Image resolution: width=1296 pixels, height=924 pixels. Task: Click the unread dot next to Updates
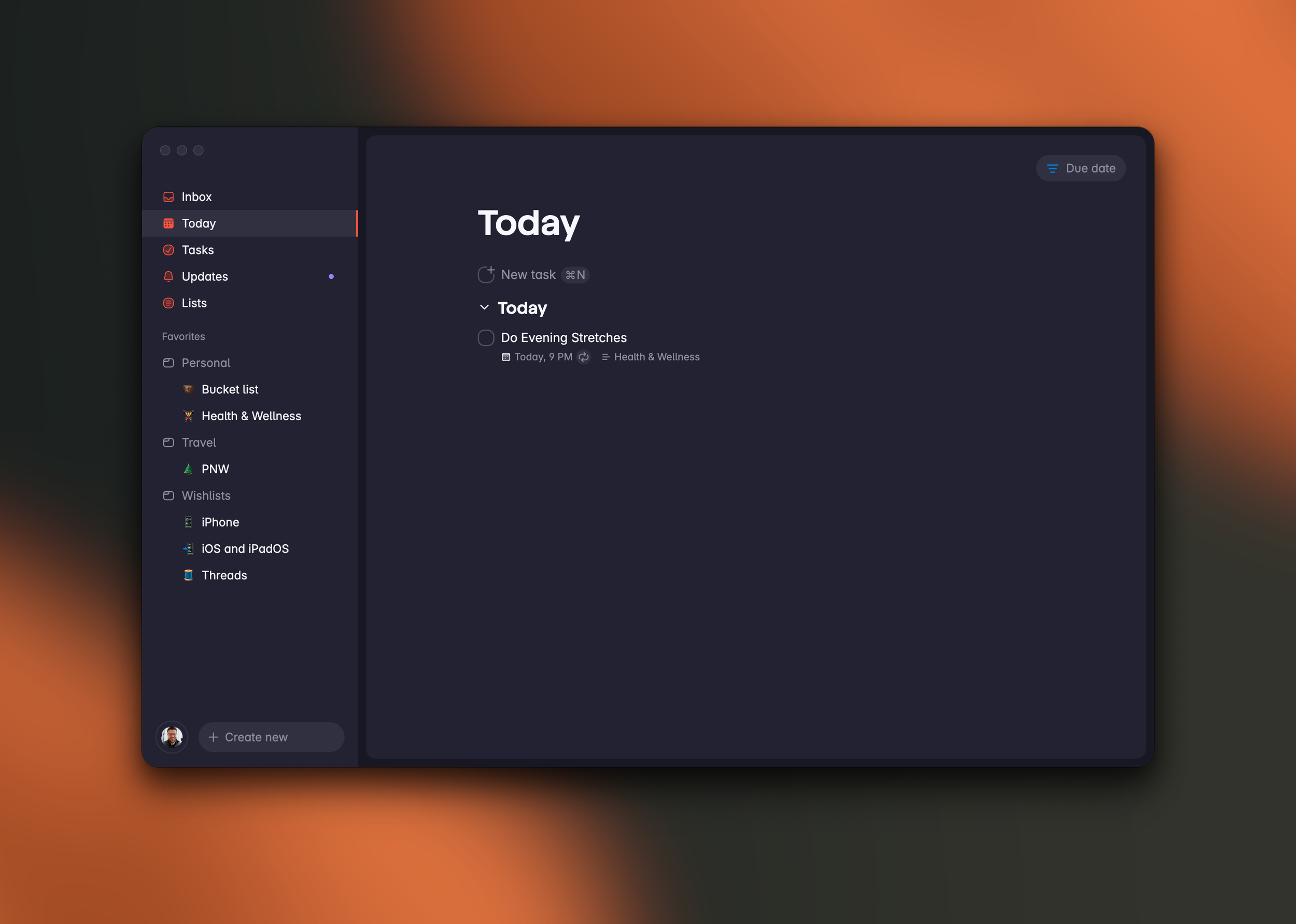pyautogui.click(x=331, y=277)
